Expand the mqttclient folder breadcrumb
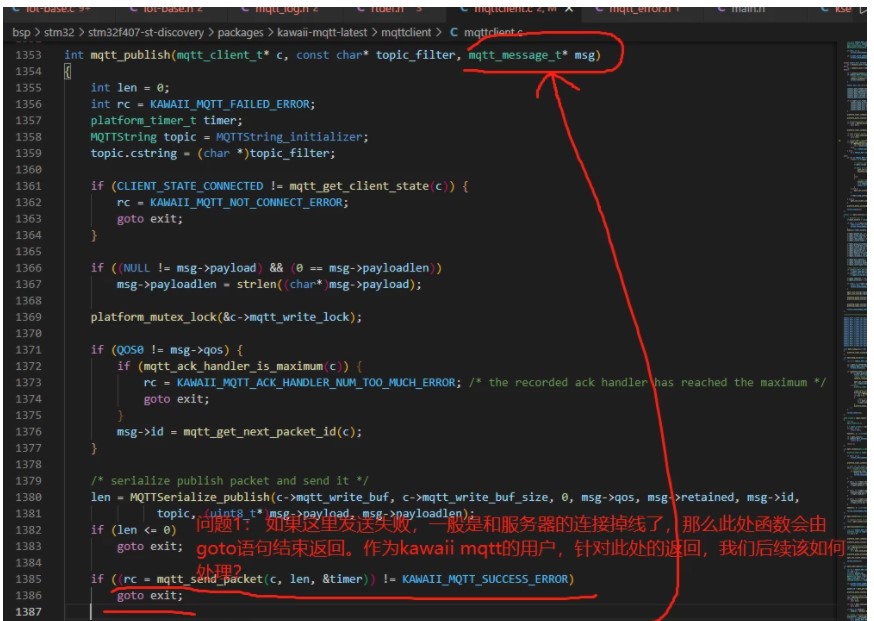The width and height of the screenshot is (874, 621). (x=406, y=32)
